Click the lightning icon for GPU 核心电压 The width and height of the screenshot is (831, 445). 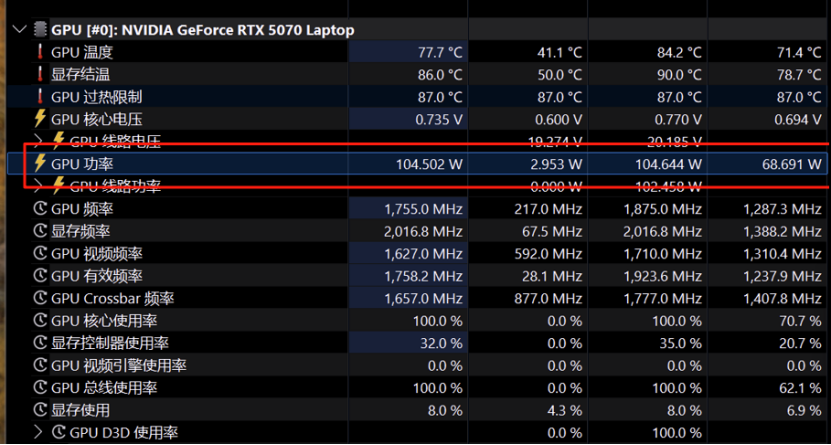[40, 119]
